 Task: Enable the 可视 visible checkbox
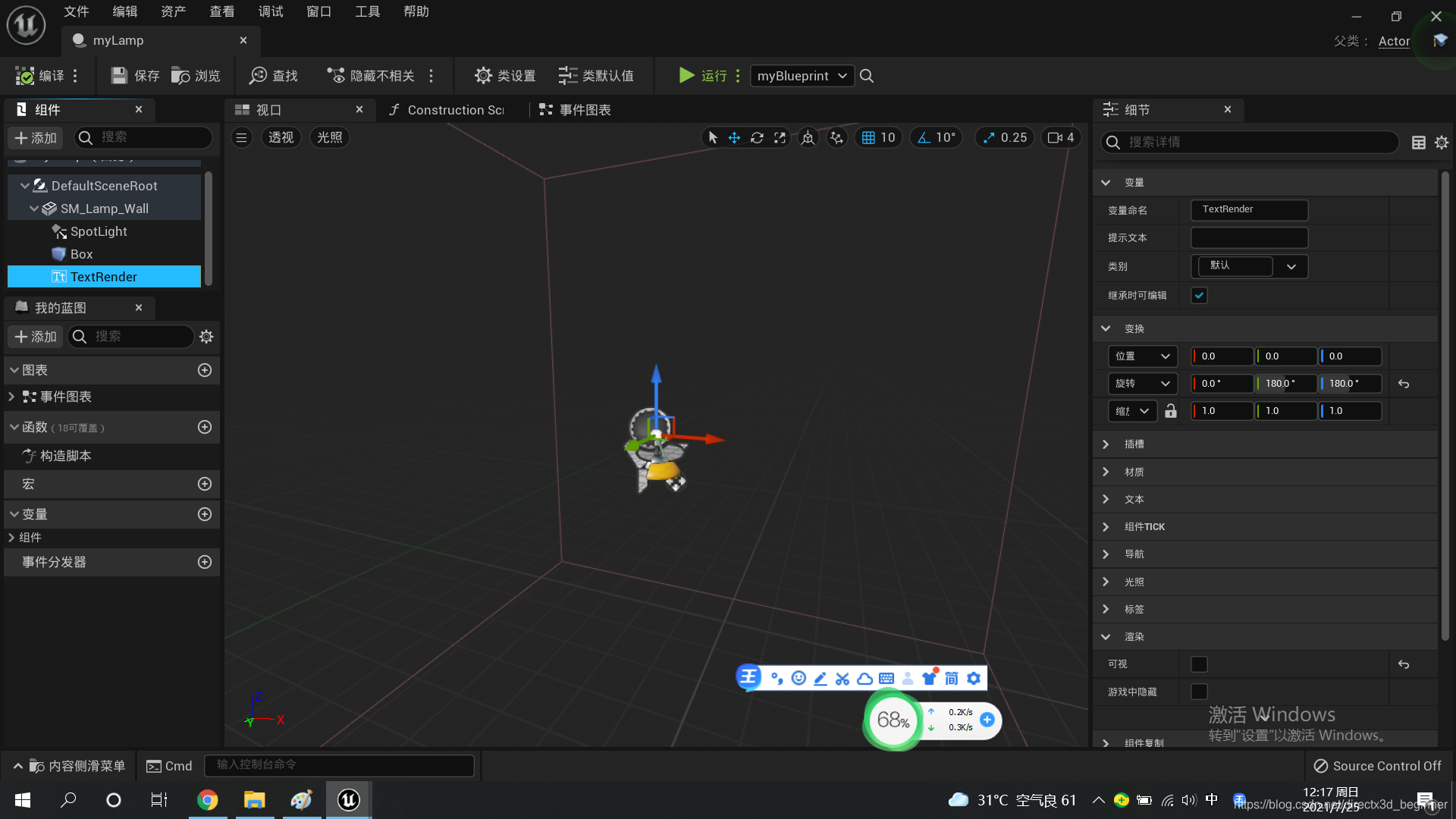(1199, 664)
